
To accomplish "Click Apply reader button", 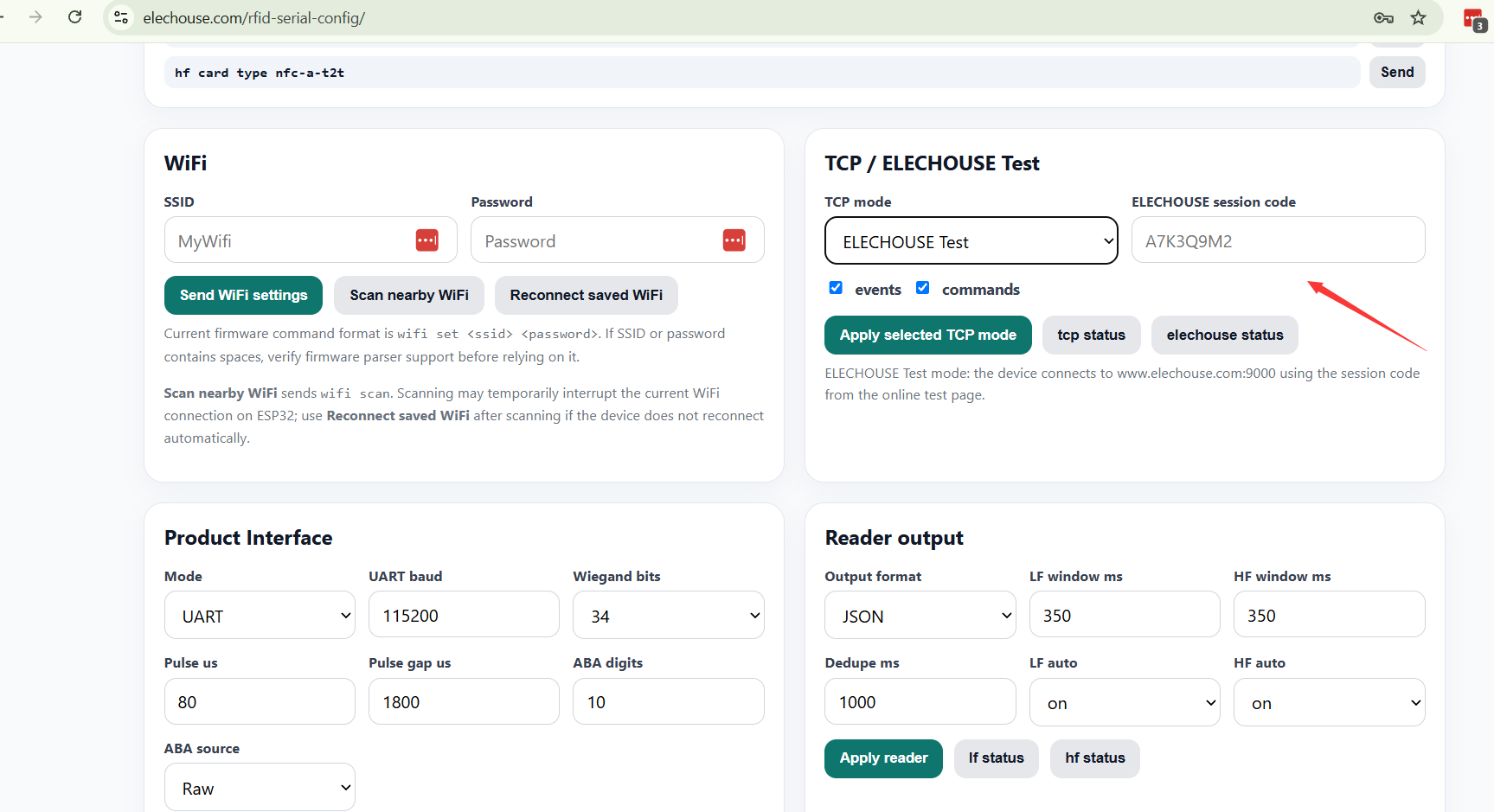I will (x=883, y=758).
